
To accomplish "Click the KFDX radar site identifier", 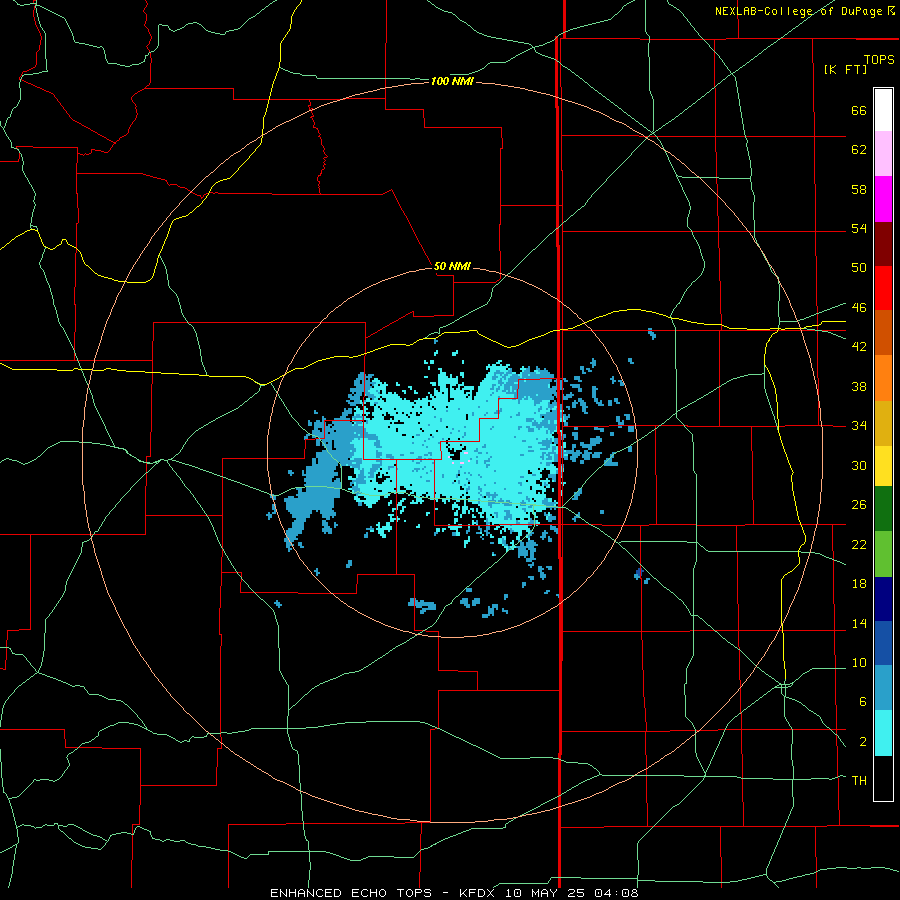I will (479, 893).
